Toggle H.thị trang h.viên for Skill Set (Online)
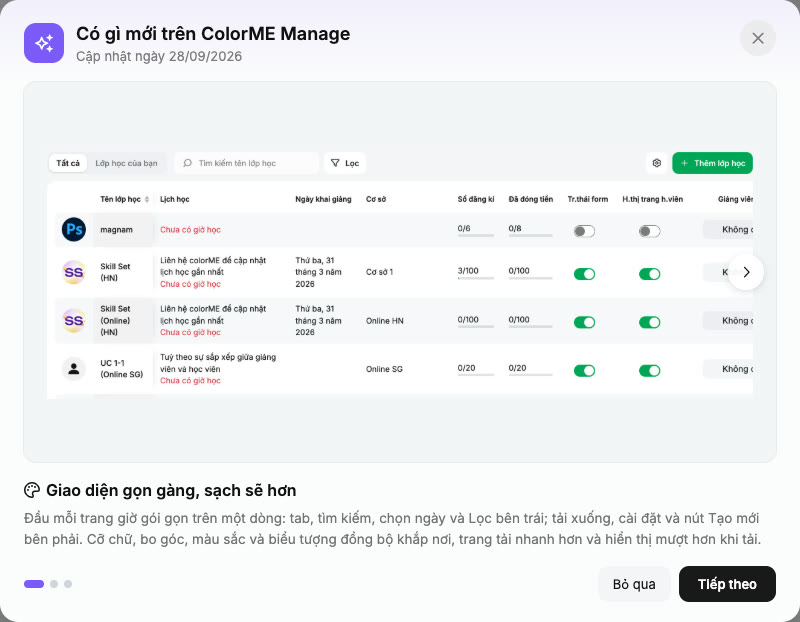The width and height of the screenshot is (800, 622). click(x=649, y=322)
